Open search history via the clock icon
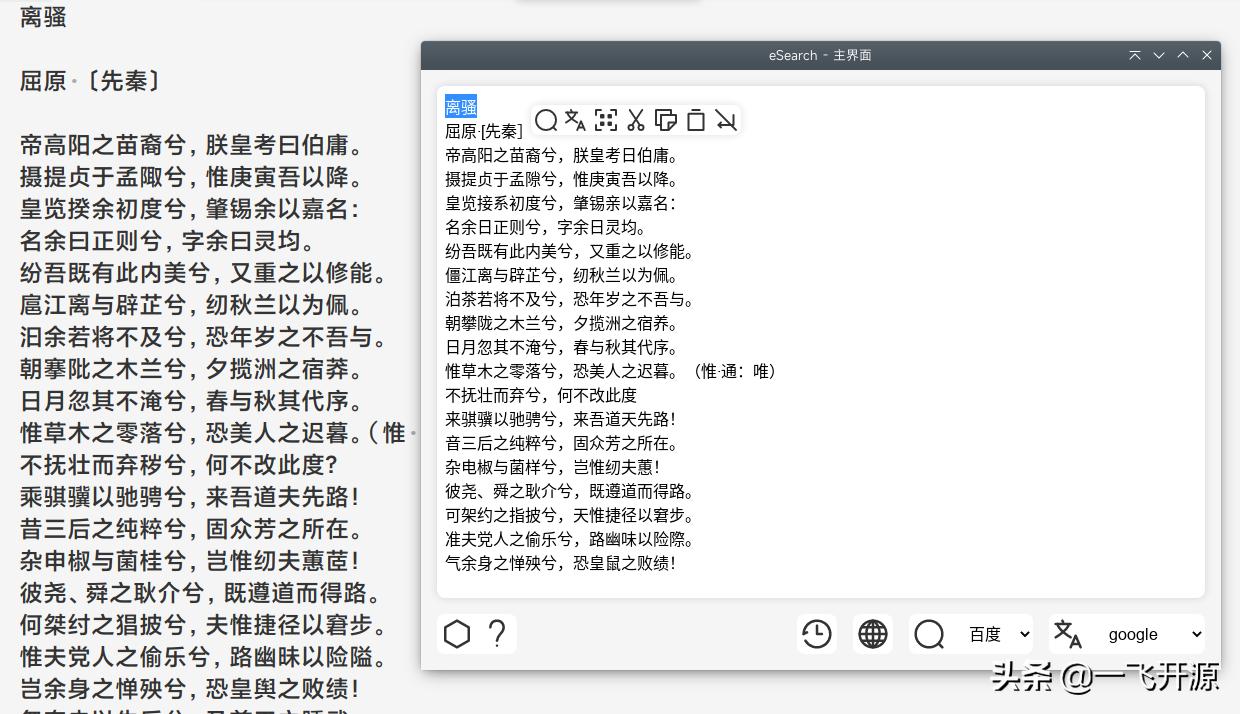This screenshot has height=714, width=1240. 816,634
